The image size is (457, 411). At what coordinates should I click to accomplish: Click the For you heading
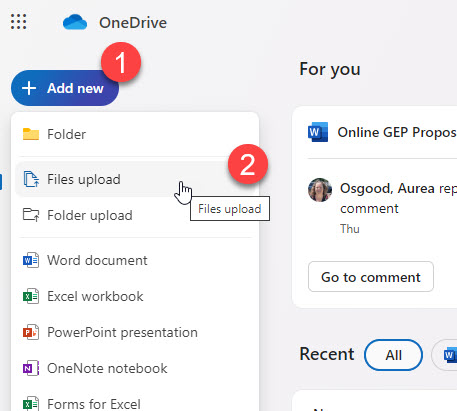click(x=330, y=69)
